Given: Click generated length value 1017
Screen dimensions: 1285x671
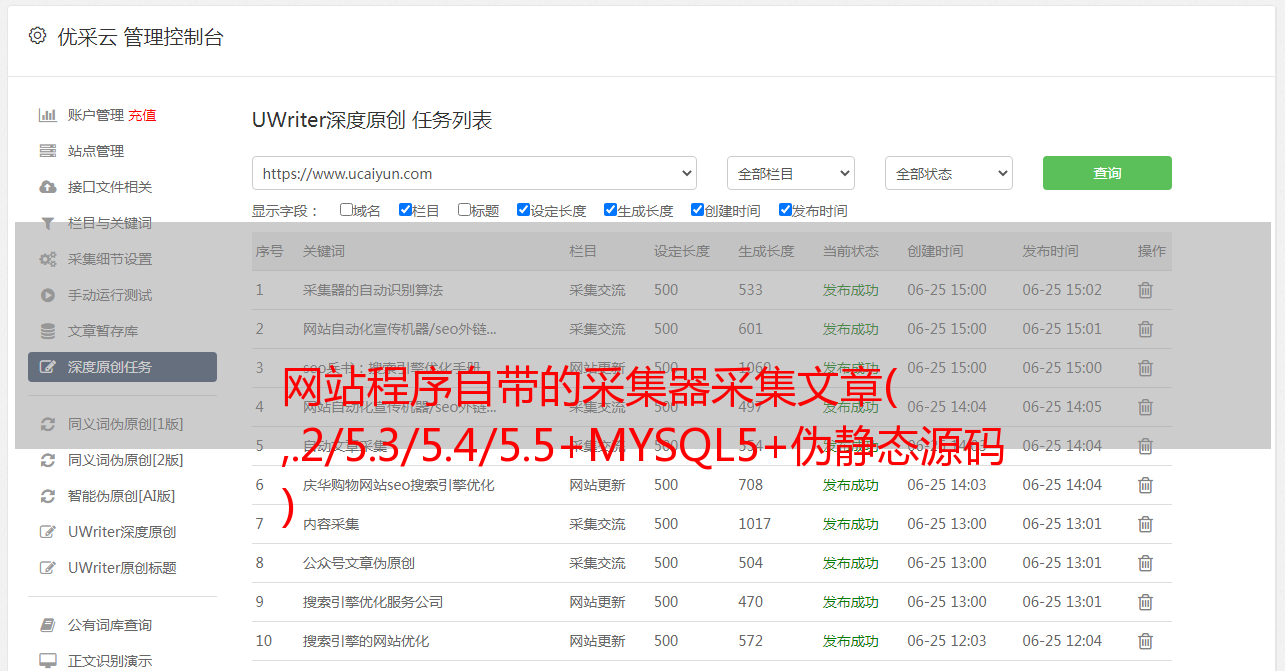Looking at the screenshot, I should (755, 524).
